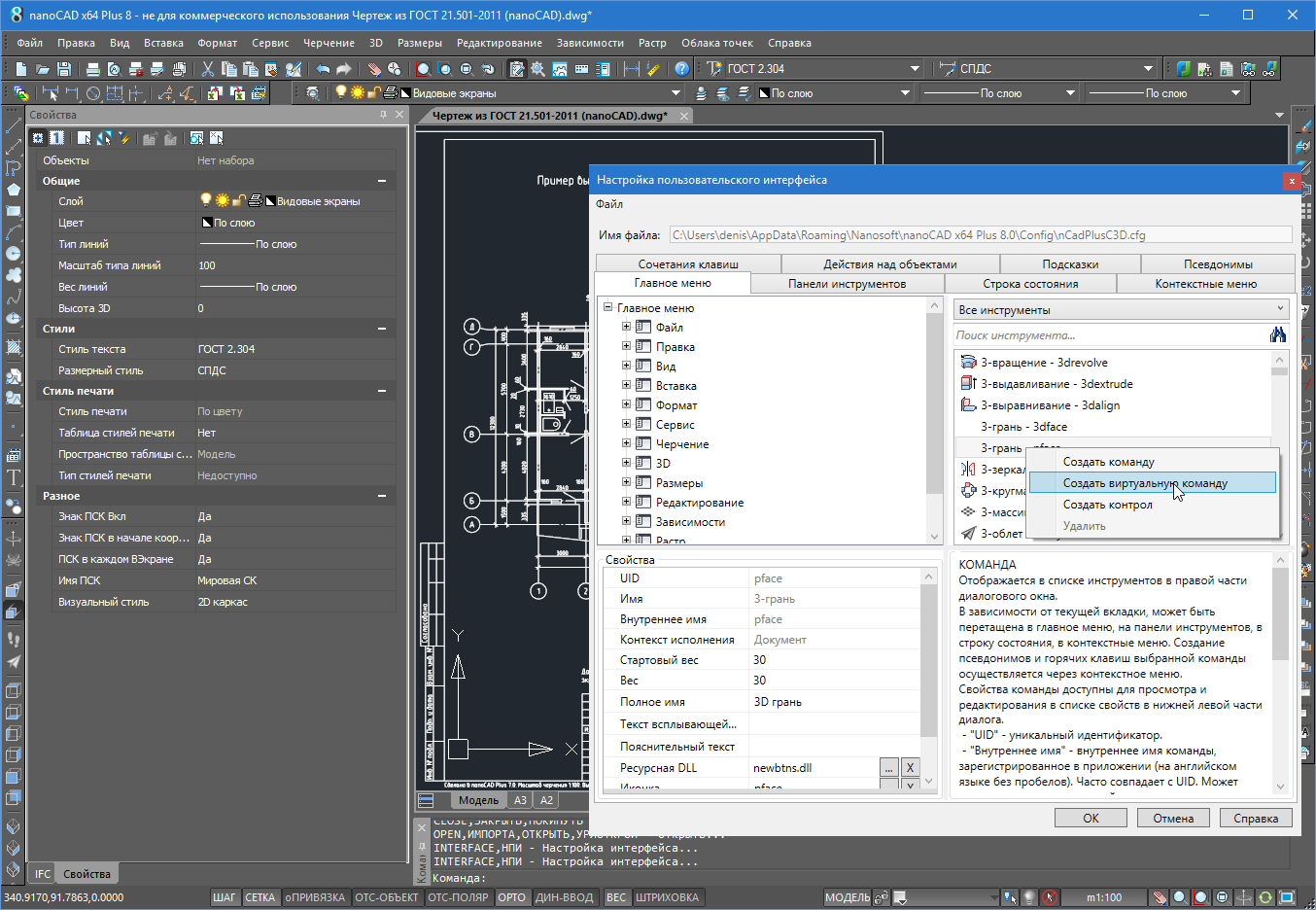Click the binoculars search icon in dialog
The image size is (1316, 910).
tap(1278, 334)
